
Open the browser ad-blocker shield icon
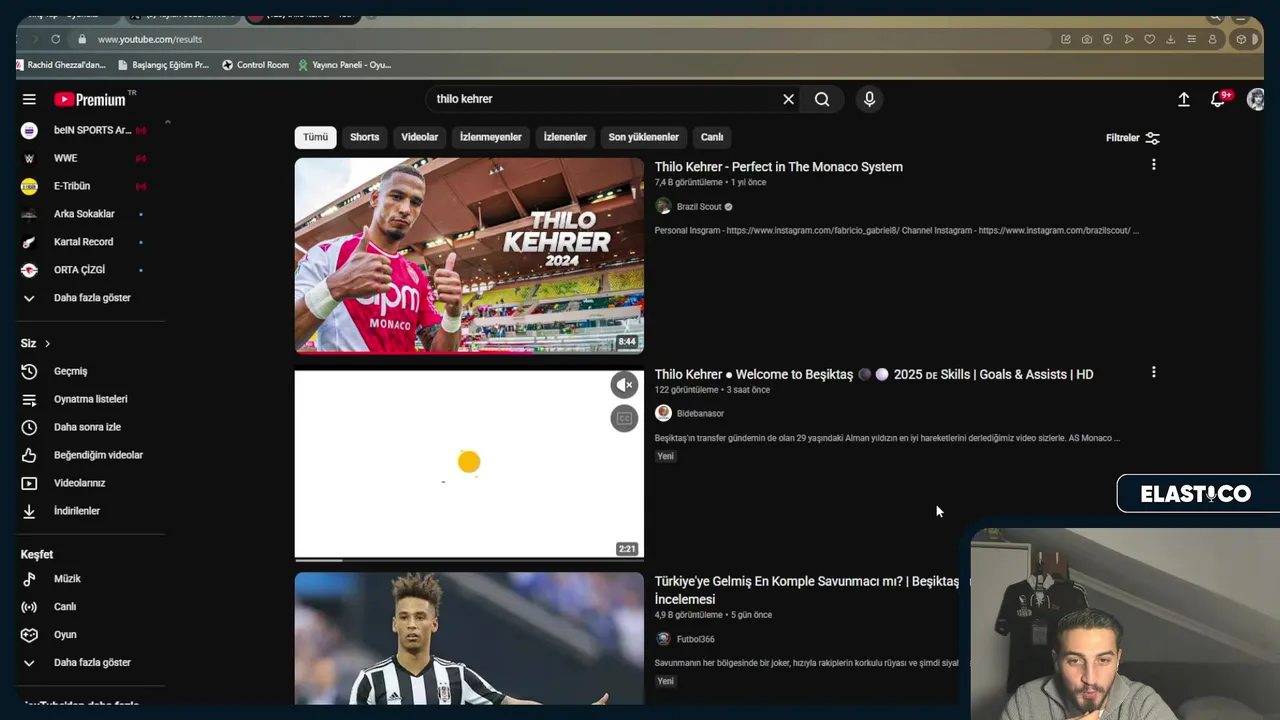tap(1108, 39)
